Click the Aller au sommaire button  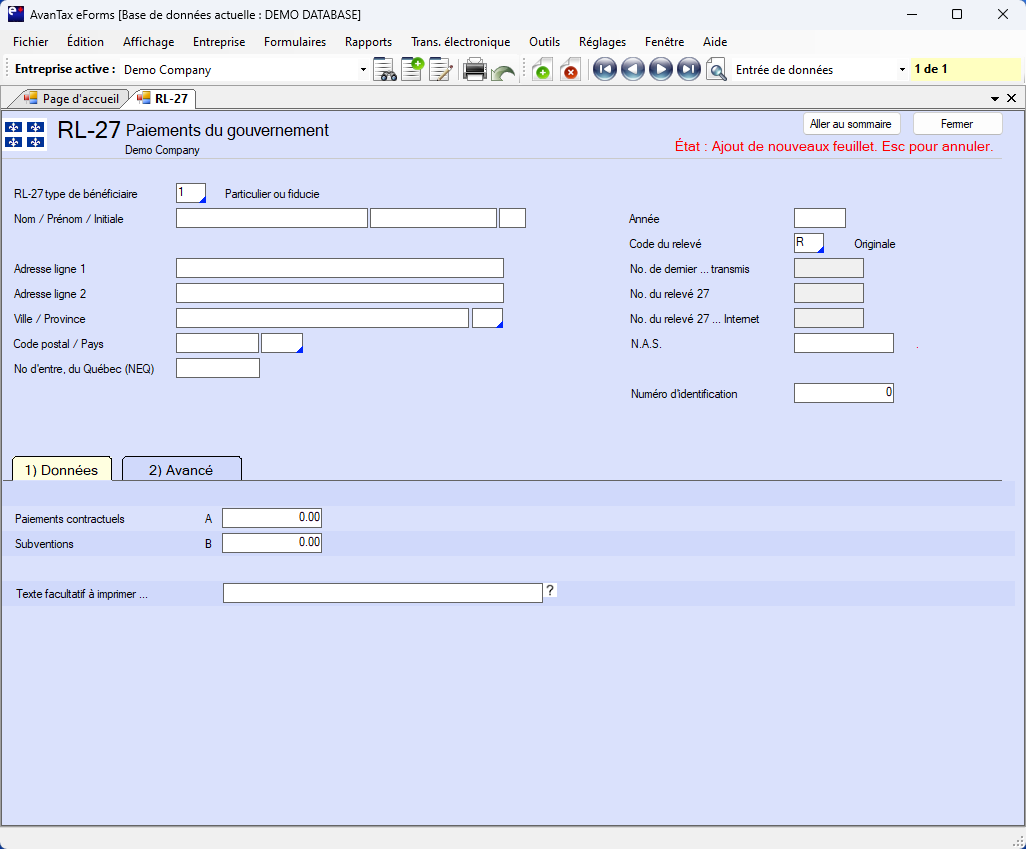(850, 124)
